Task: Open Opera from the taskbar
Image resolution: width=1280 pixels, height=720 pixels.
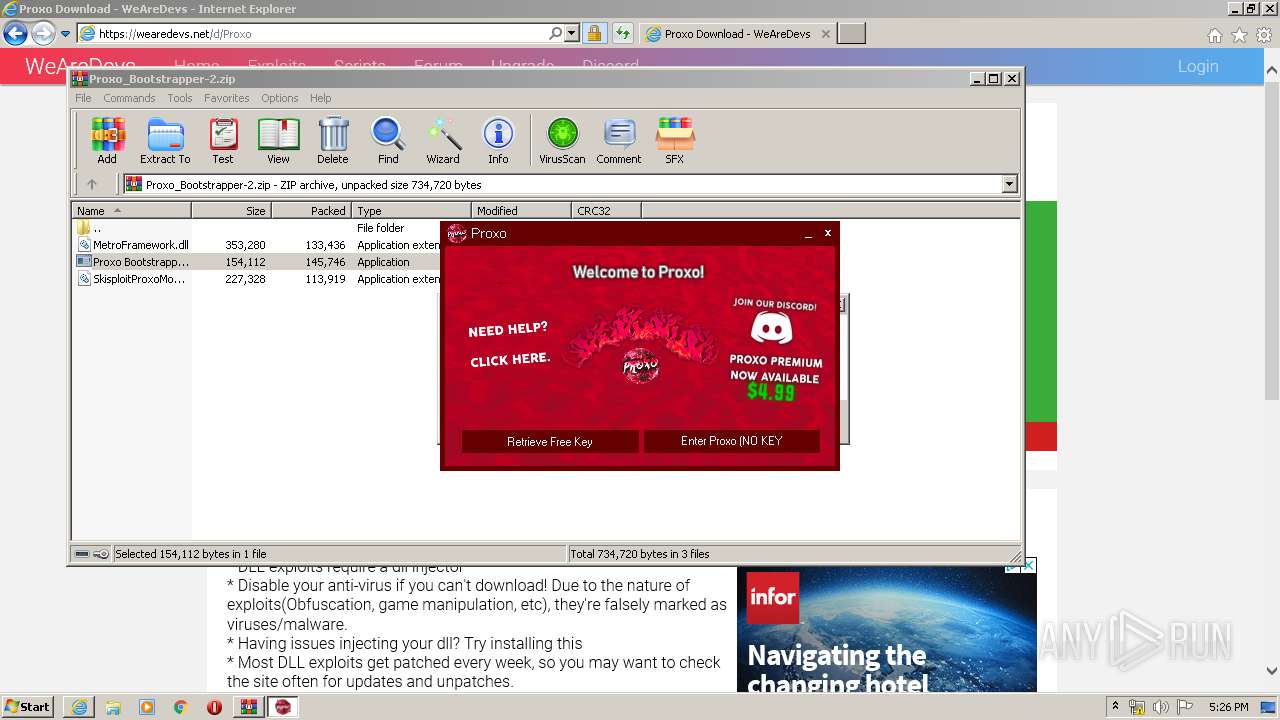Action: pos(214,707)
